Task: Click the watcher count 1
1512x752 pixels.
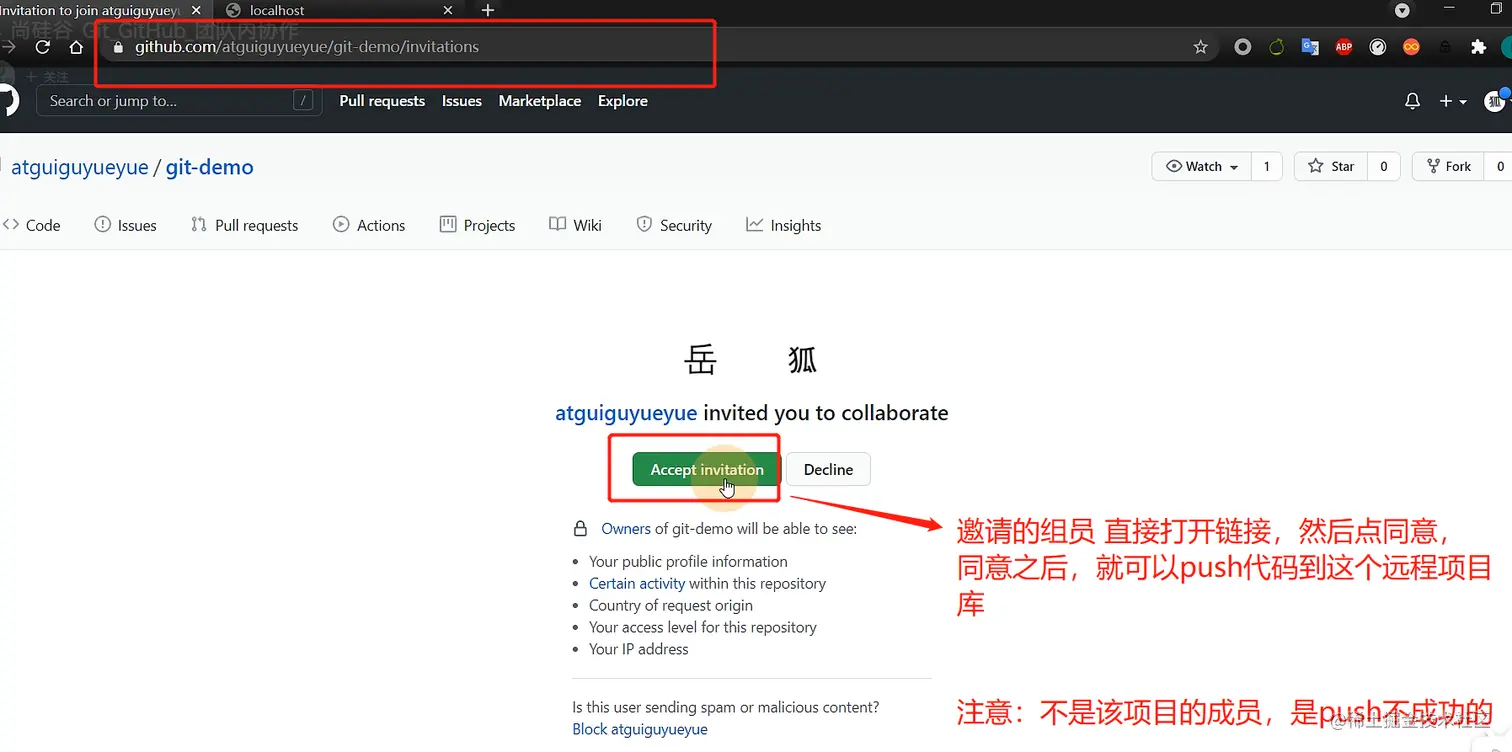Action: [x=1267, y=167]
